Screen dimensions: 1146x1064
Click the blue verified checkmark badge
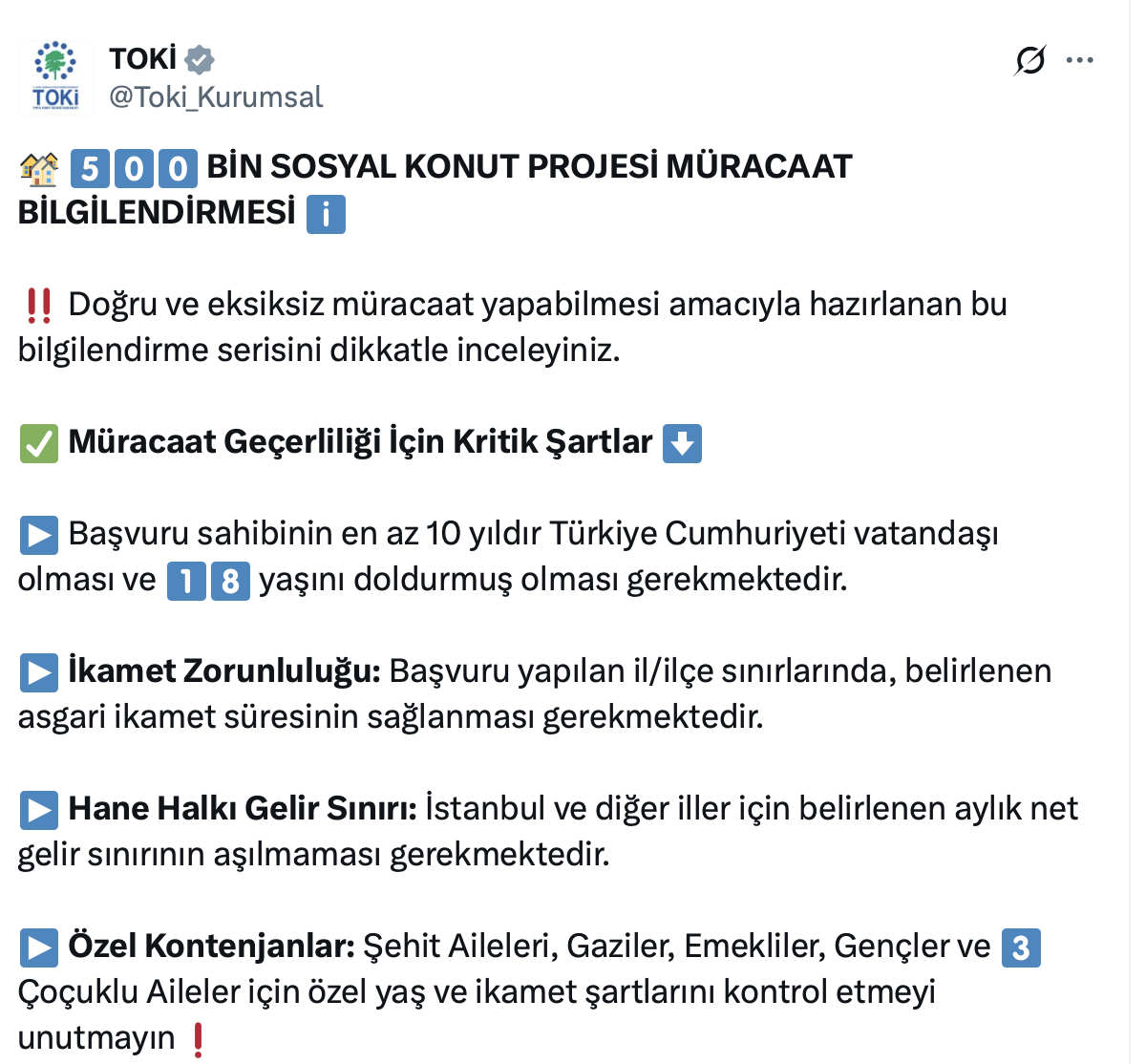pyautogui.click(x=200, y=59)
